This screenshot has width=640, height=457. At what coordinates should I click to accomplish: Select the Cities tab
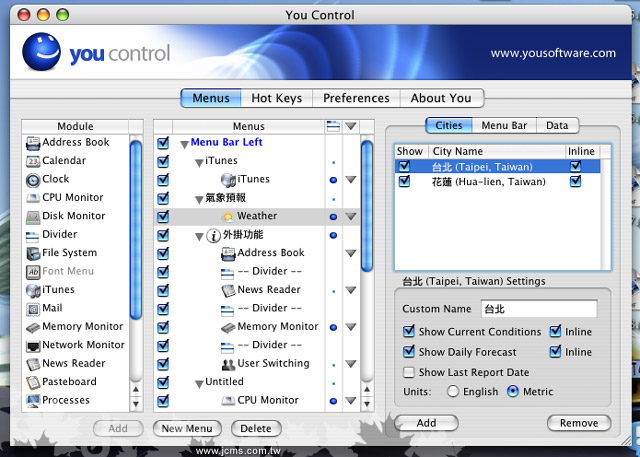(449, 126)
